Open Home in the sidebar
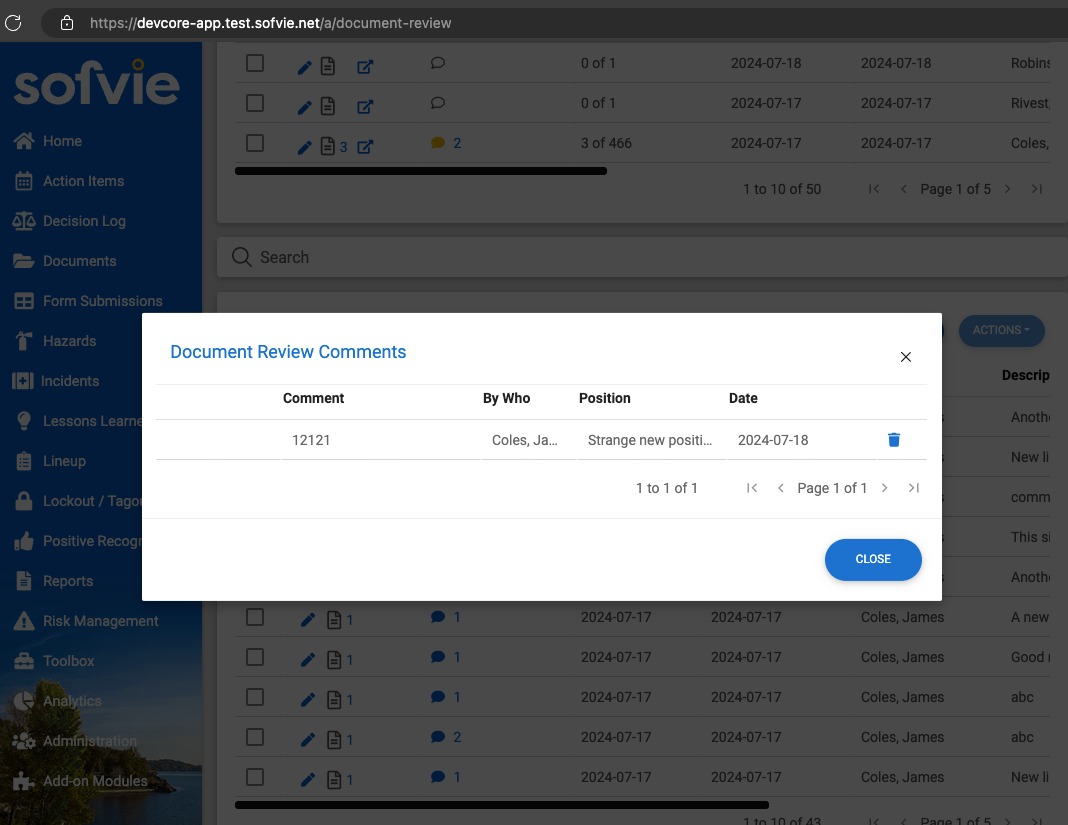The image size is (1068, 825). [62, 141]
